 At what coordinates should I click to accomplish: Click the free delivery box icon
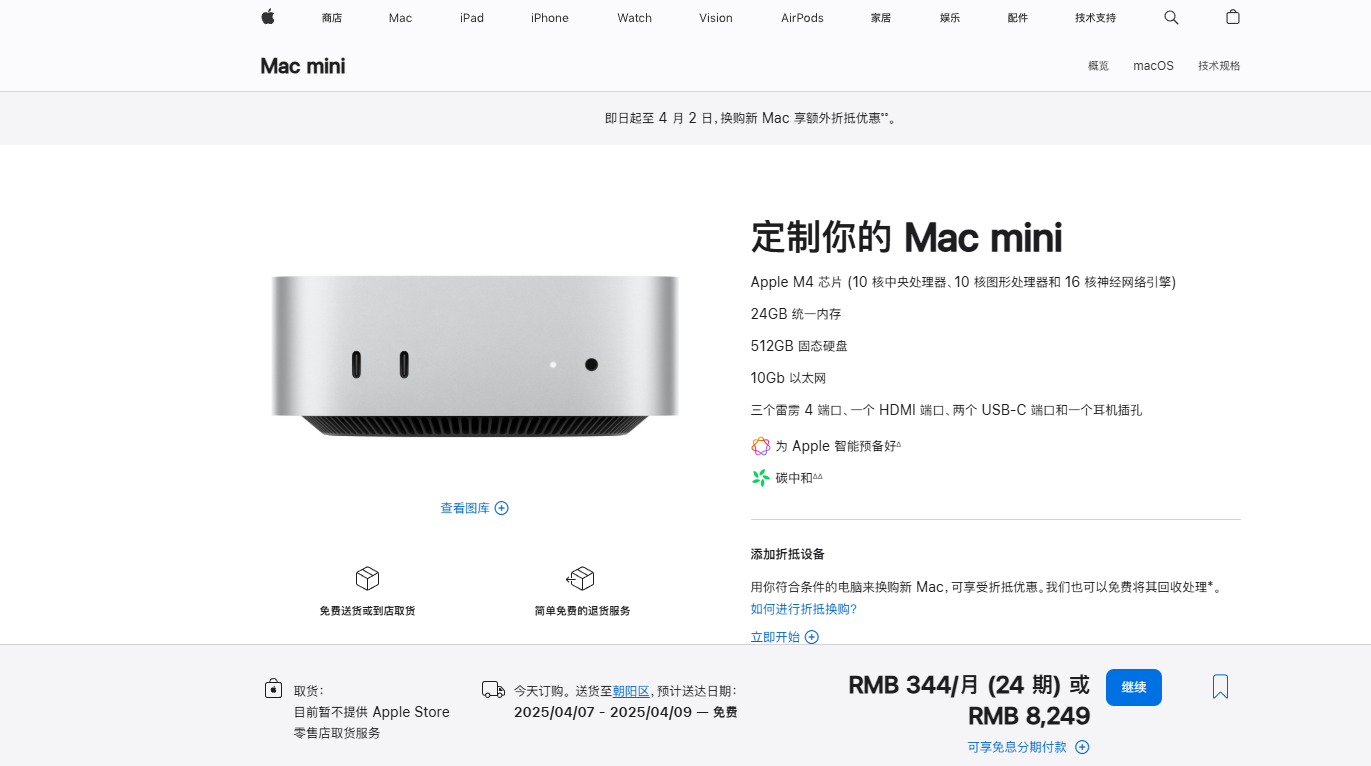pos(367,579)
